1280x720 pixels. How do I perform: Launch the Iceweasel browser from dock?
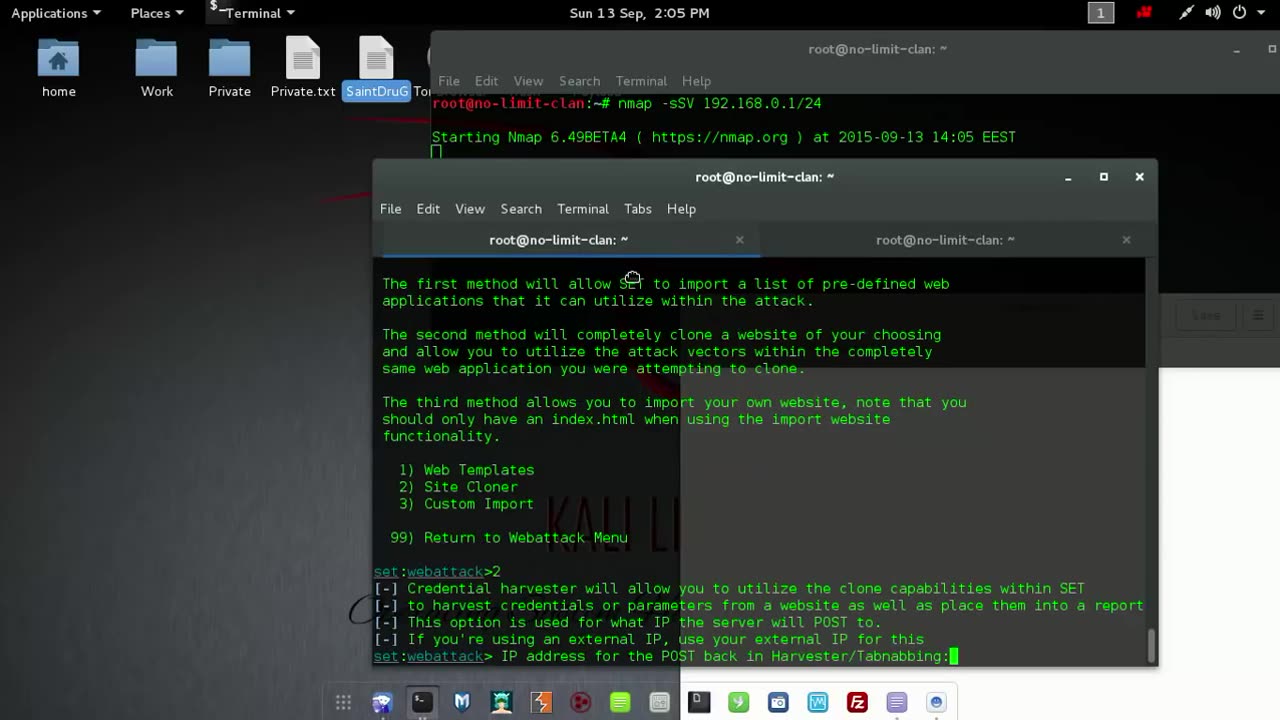(x=382, y=703)
